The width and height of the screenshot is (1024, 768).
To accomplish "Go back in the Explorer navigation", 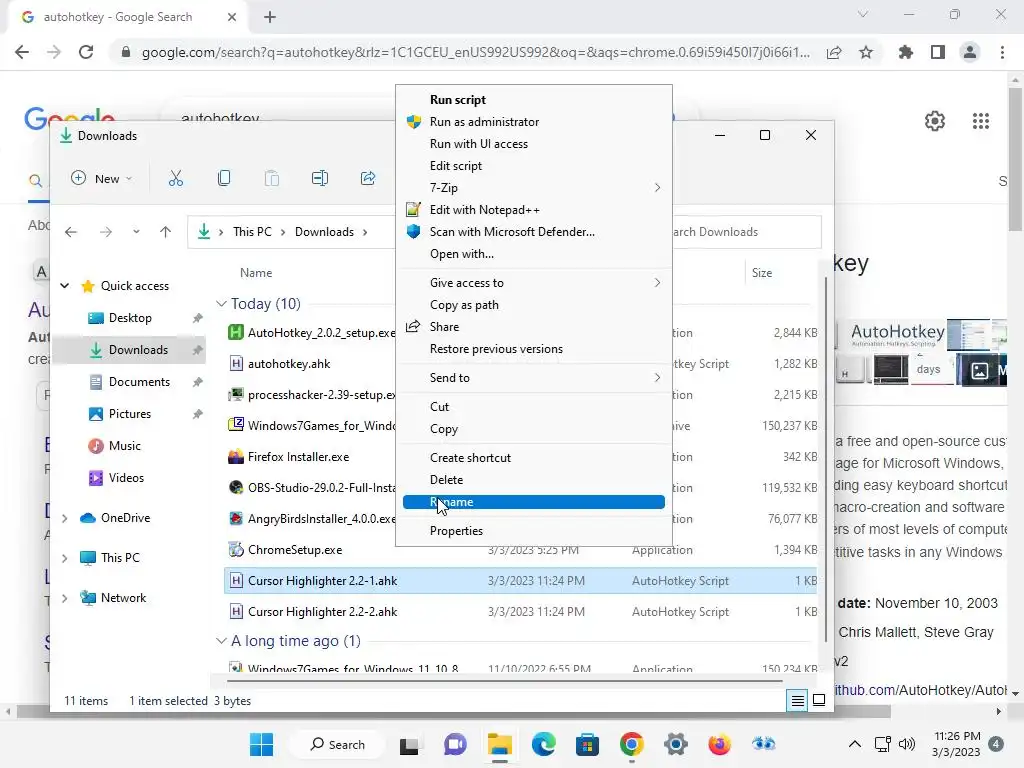I will tap(71, 232).
